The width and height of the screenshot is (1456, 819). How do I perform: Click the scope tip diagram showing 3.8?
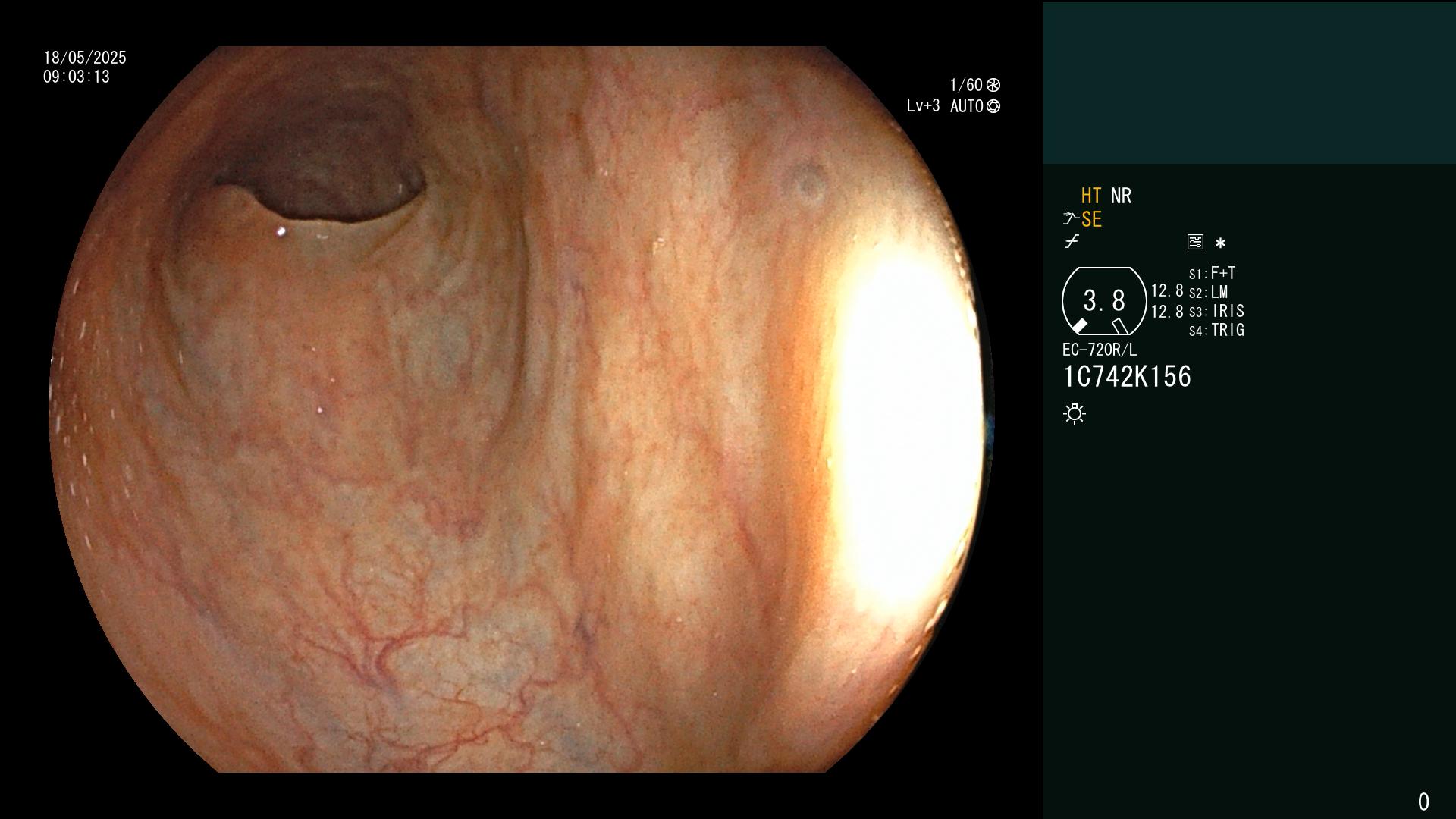[x=1103, y=301]
